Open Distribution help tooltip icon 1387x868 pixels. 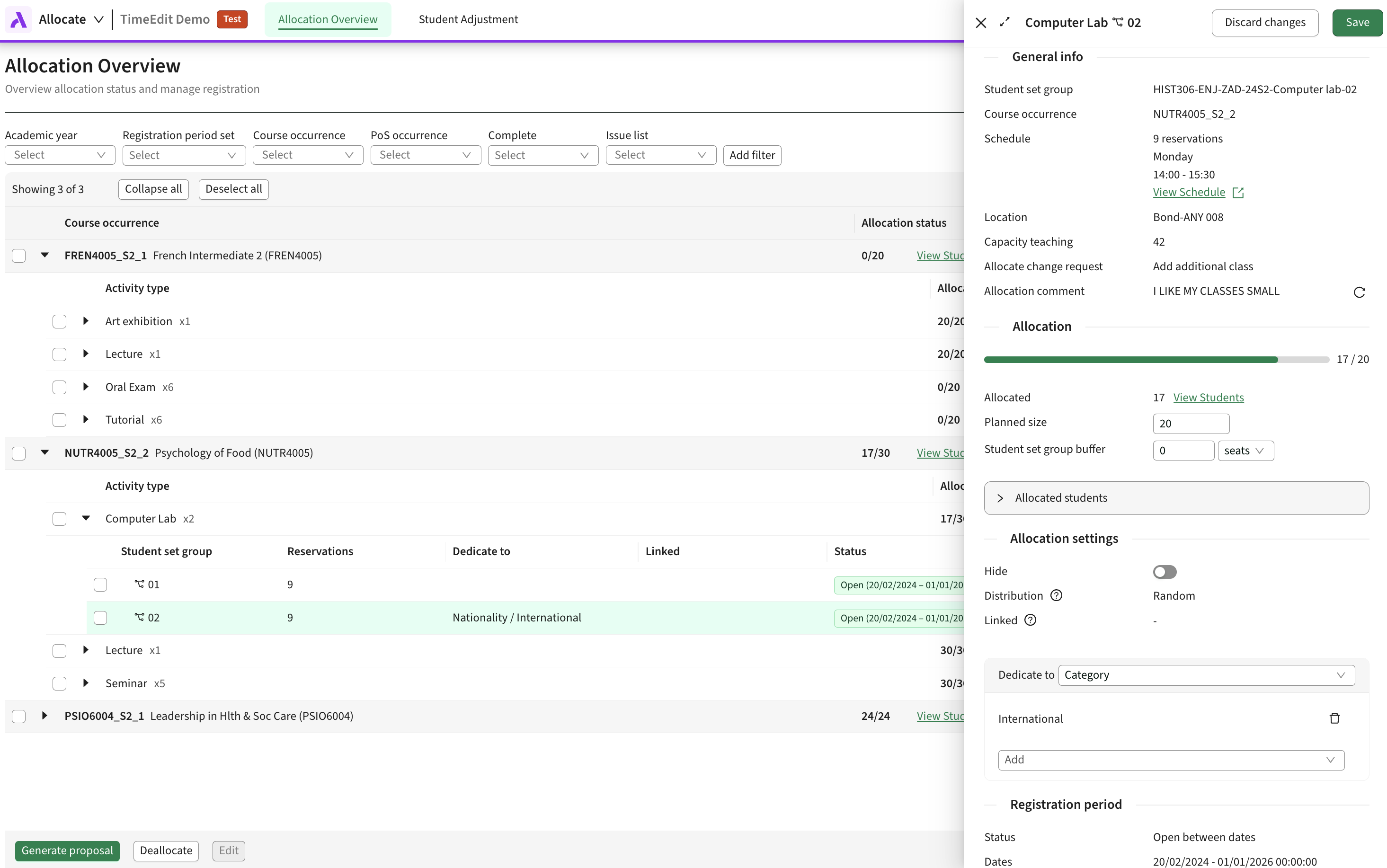coord(1056,595)
